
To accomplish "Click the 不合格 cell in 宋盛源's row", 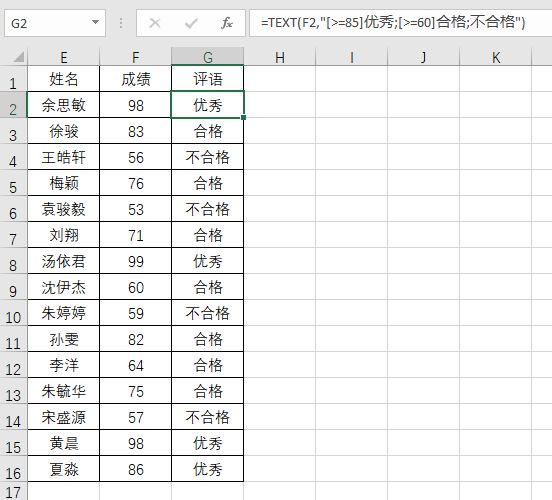I will [208, 417].
